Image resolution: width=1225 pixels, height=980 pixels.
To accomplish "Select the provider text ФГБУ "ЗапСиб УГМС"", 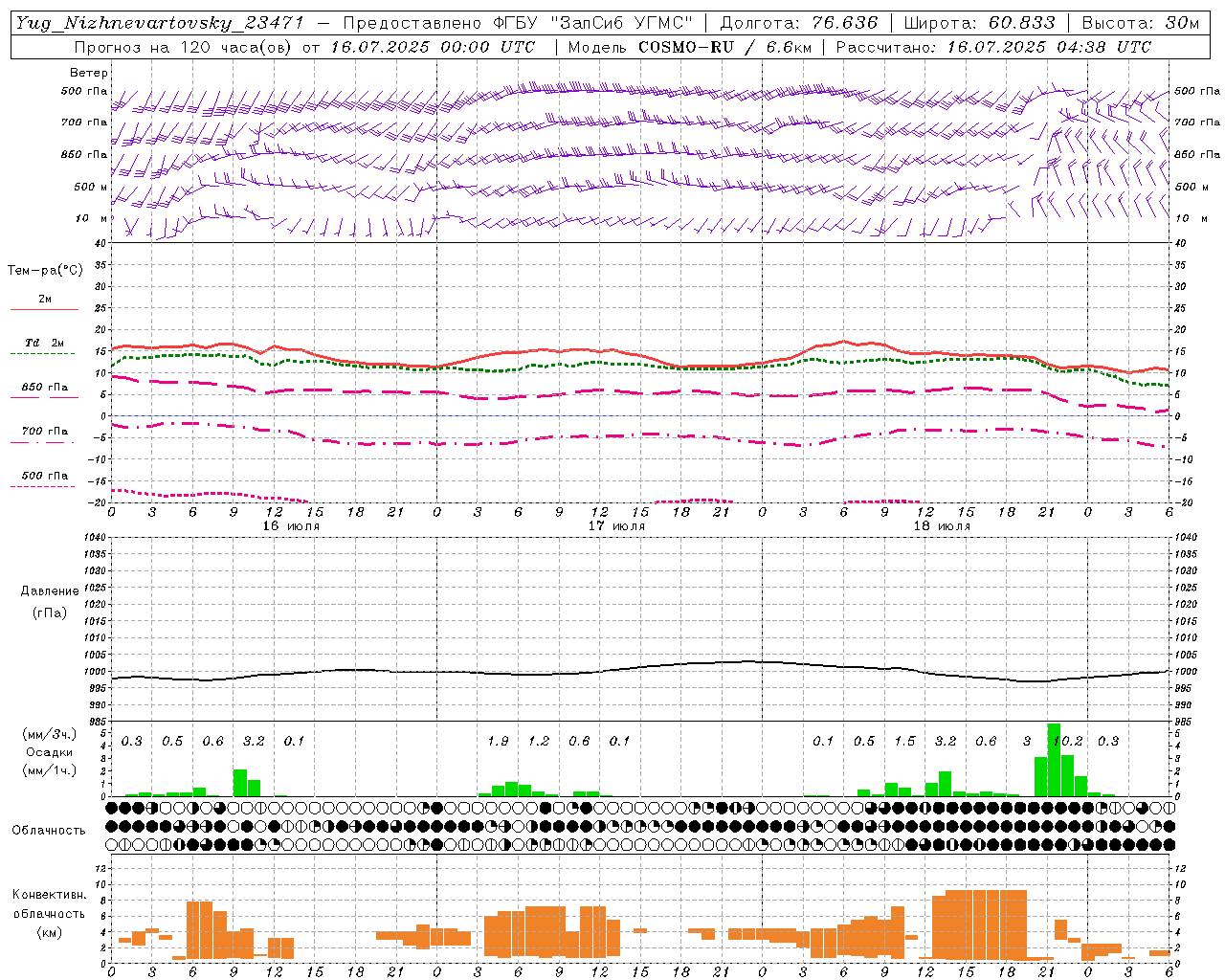I will coord(590,23).
